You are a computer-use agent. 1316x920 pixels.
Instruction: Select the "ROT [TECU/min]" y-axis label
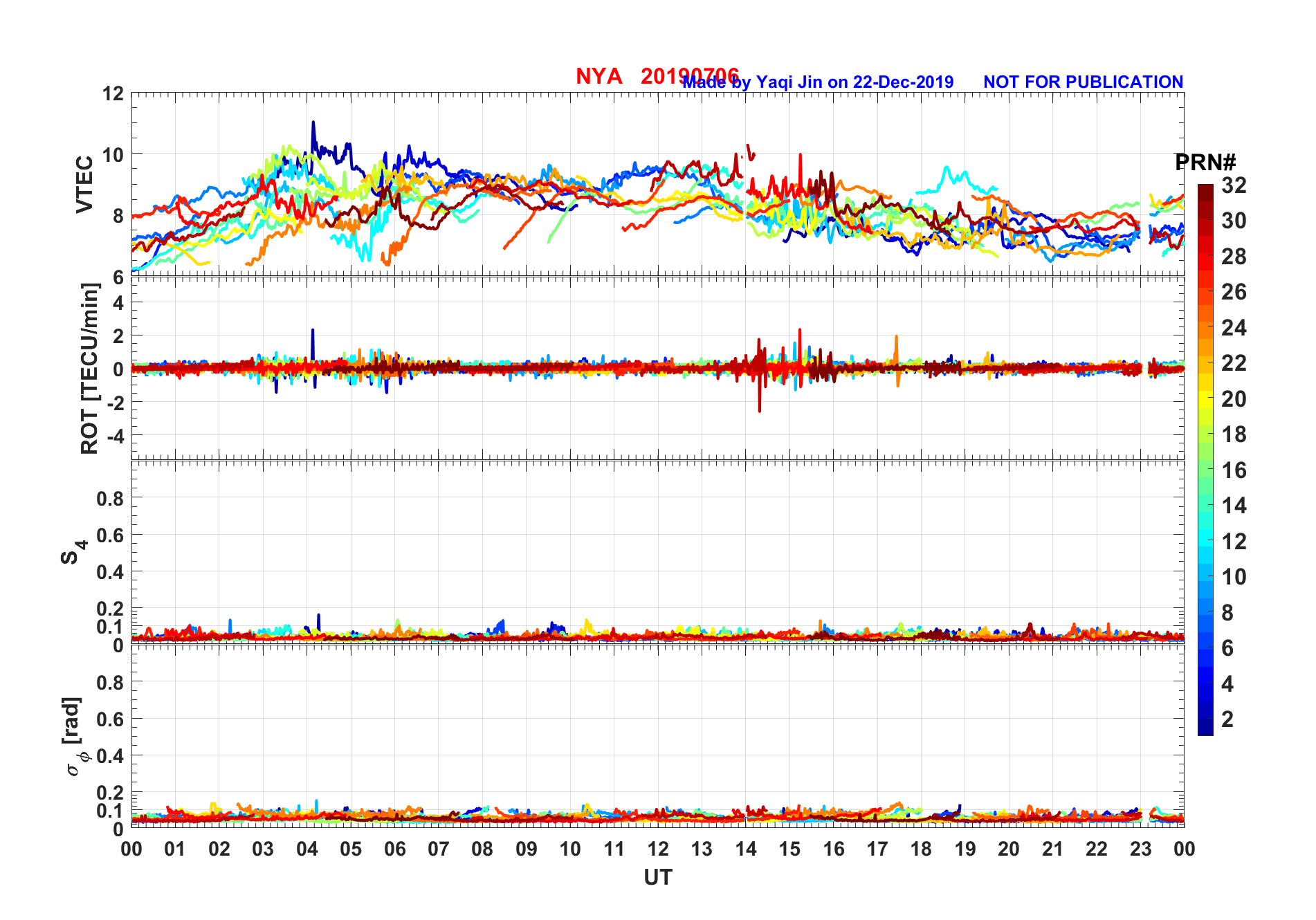click(90, 368)
